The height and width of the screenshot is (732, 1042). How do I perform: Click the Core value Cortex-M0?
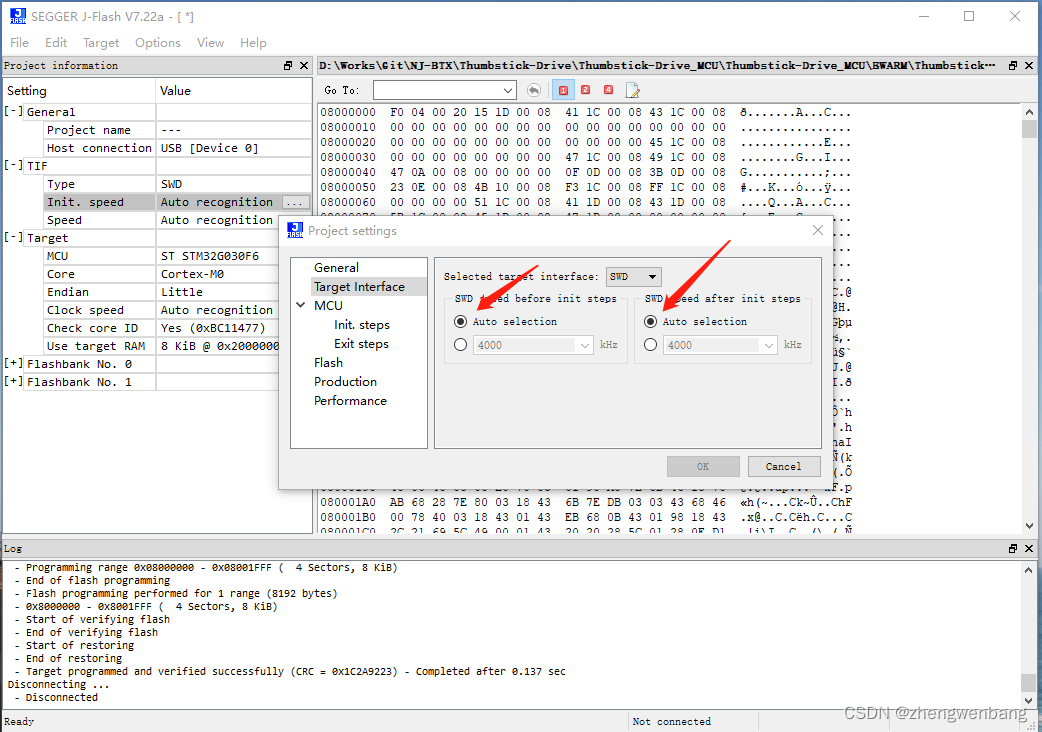(x=192, y=274)
